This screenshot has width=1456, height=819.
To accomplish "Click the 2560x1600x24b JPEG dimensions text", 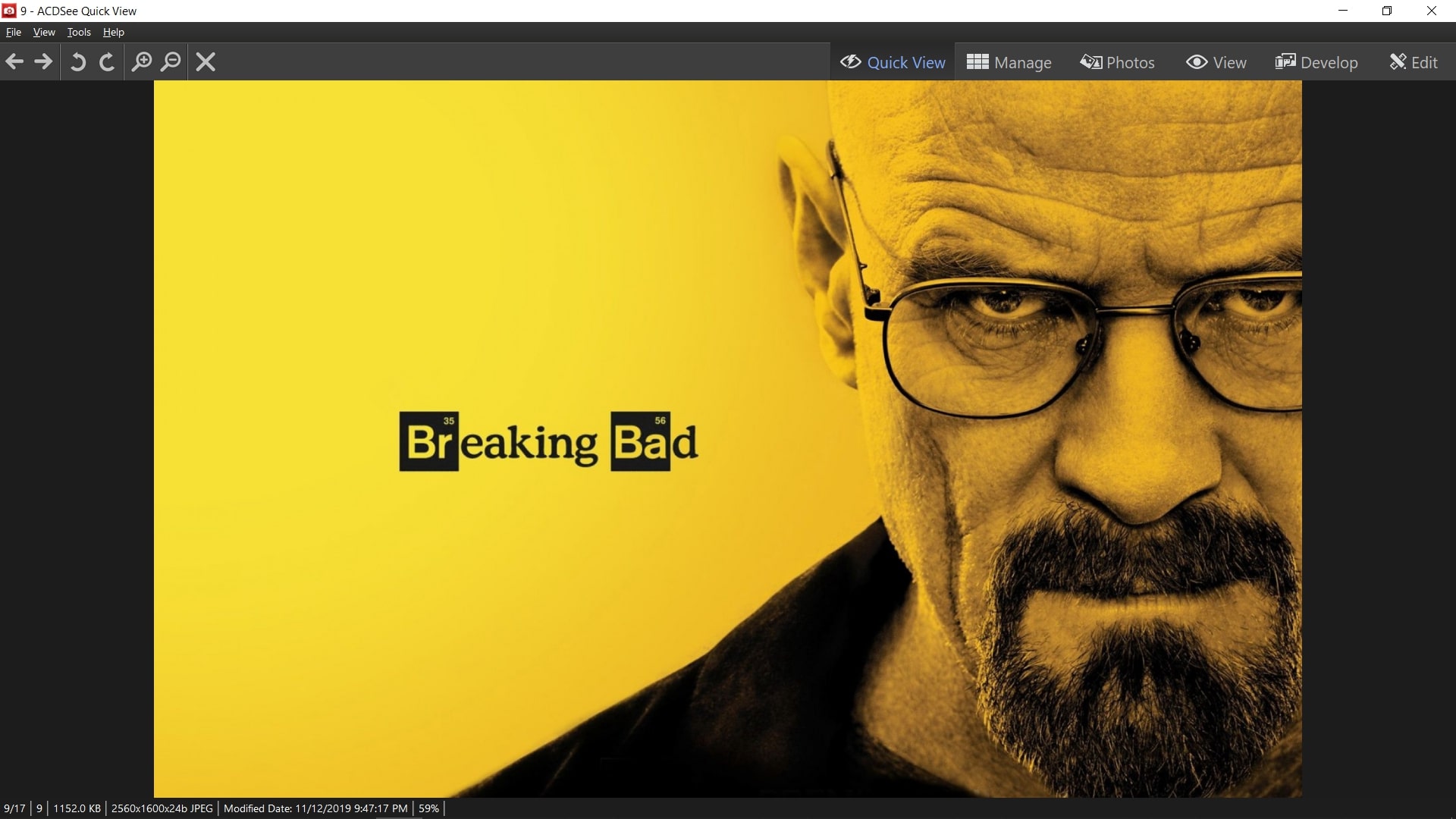I will tap(162, 808).
